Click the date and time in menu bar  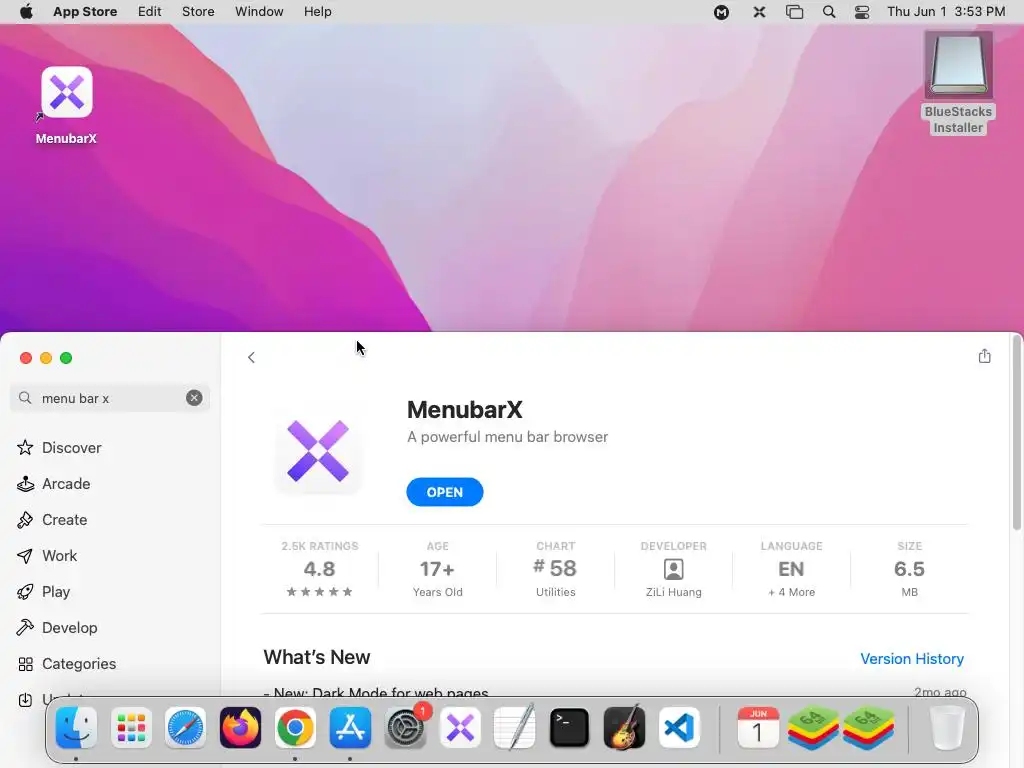(946, 12)
